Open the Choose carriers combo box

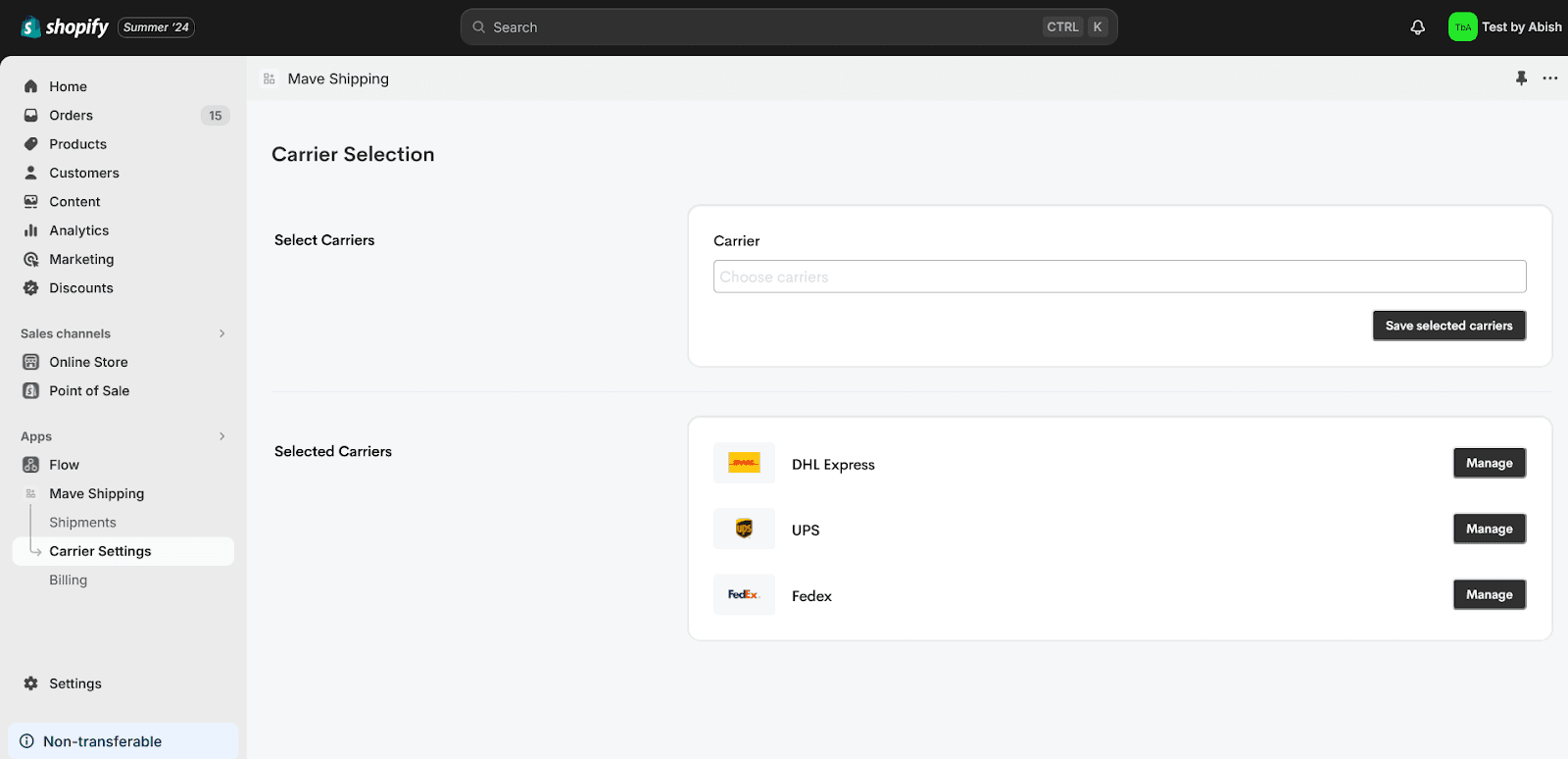tap(1120, 277)
